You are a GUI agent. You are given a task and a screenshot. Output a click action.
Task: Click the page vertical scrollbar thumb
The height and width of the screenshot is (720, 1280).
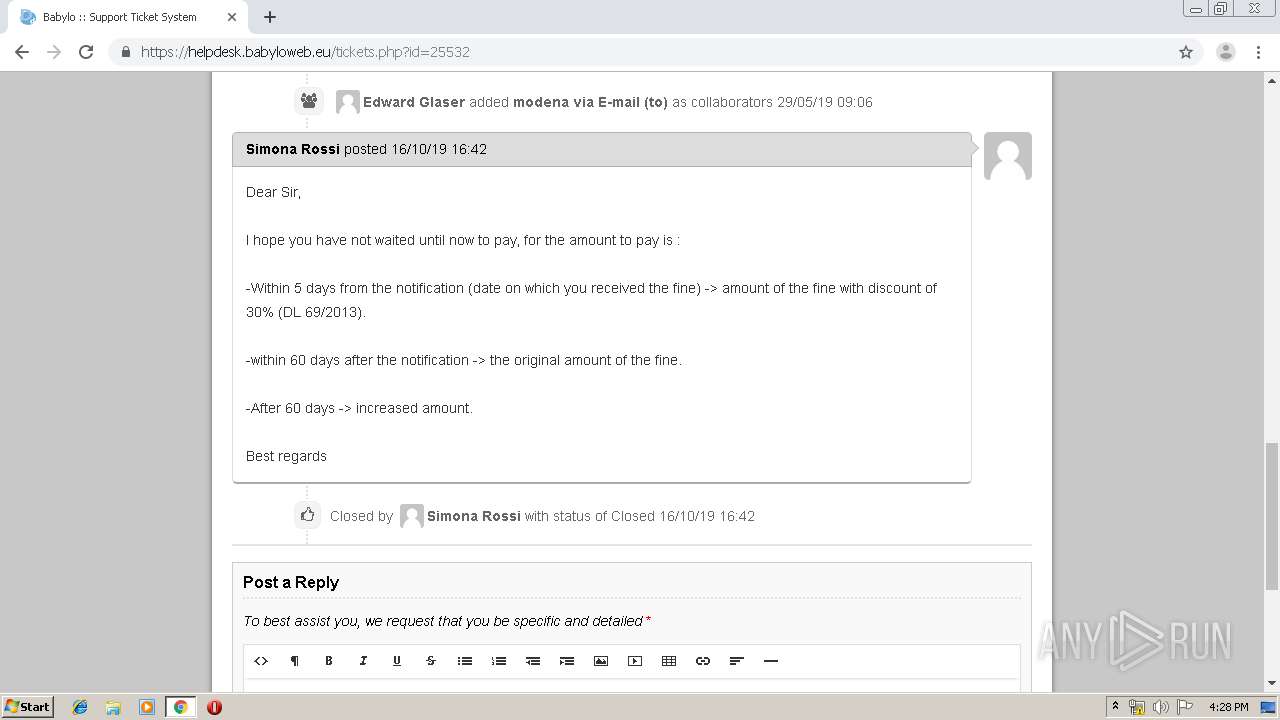[1271, 516]
